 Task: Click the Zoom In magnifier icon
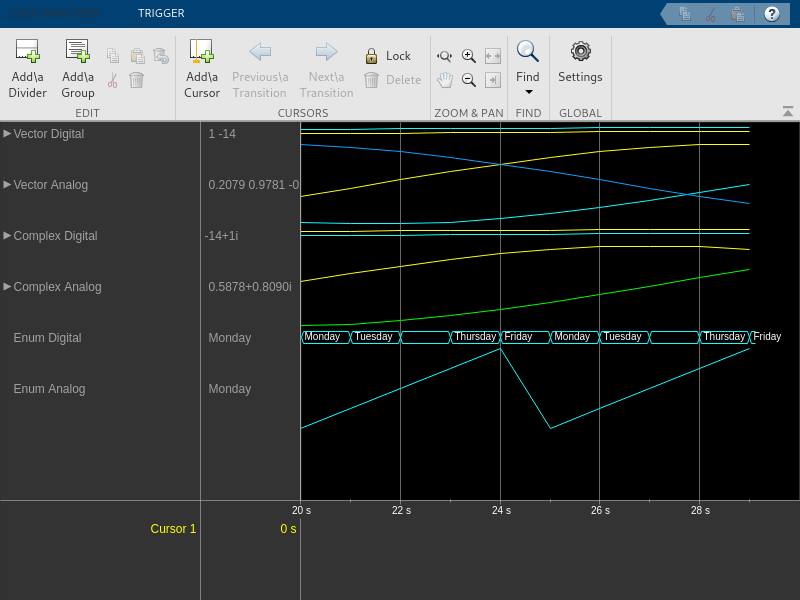(x=468, y=56)
